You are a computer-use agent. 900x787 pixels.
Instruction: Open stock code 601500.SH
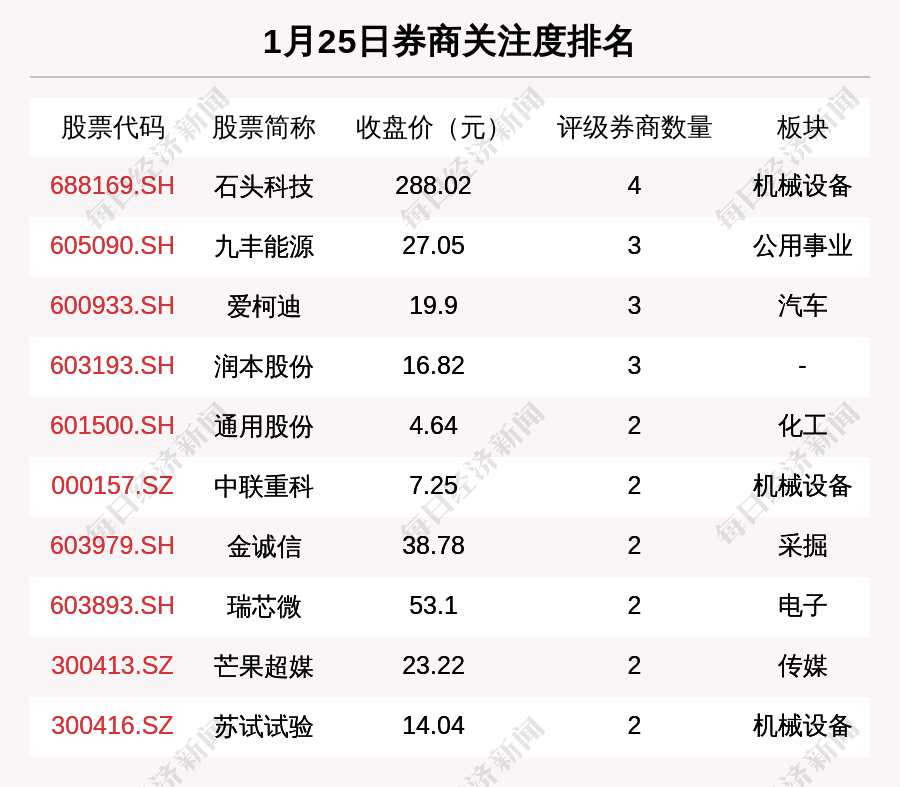[112, 426]
